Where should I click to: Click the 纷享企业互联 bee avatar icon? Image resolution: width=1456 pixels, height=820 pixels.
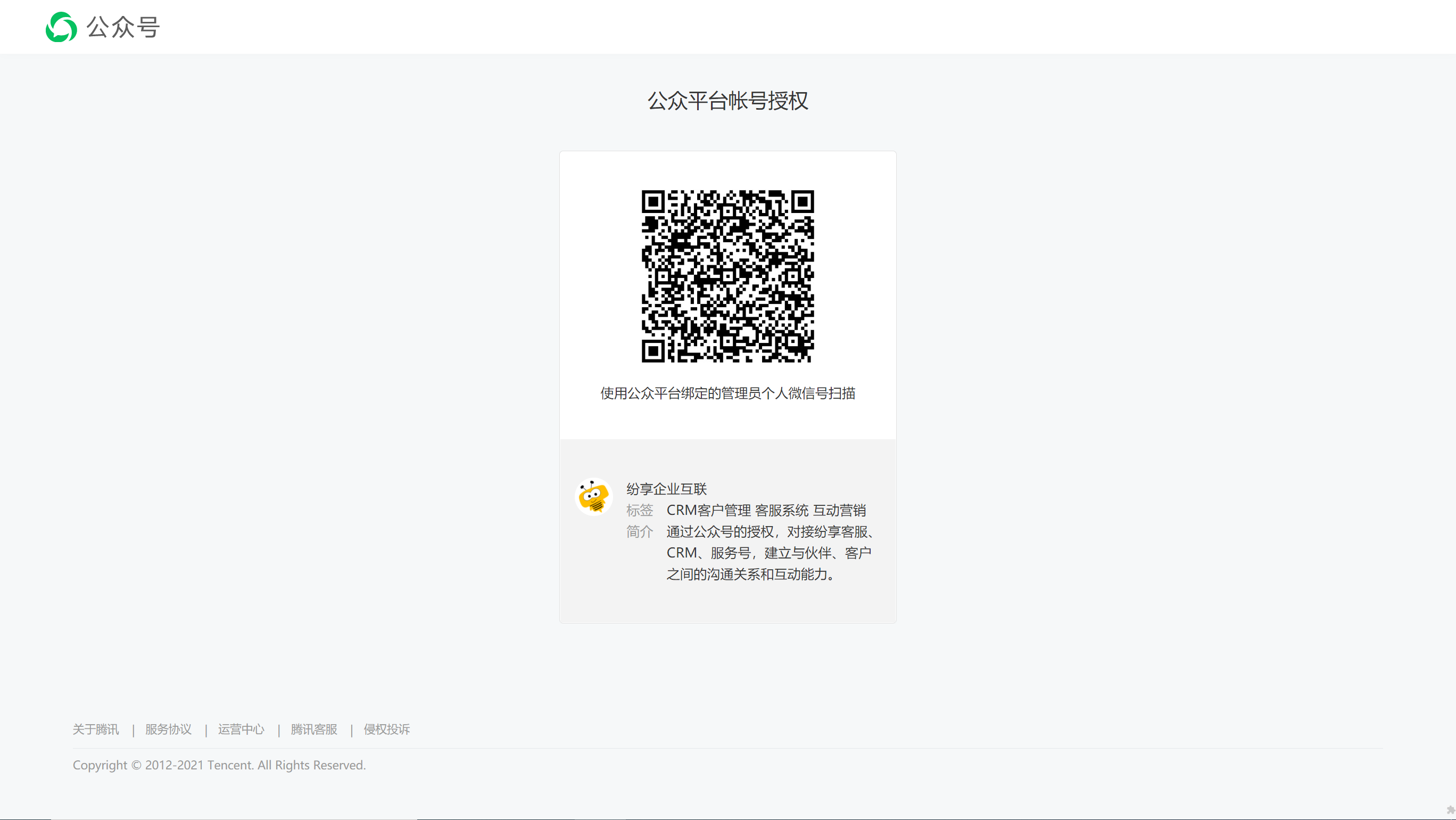tap(593, 496)
